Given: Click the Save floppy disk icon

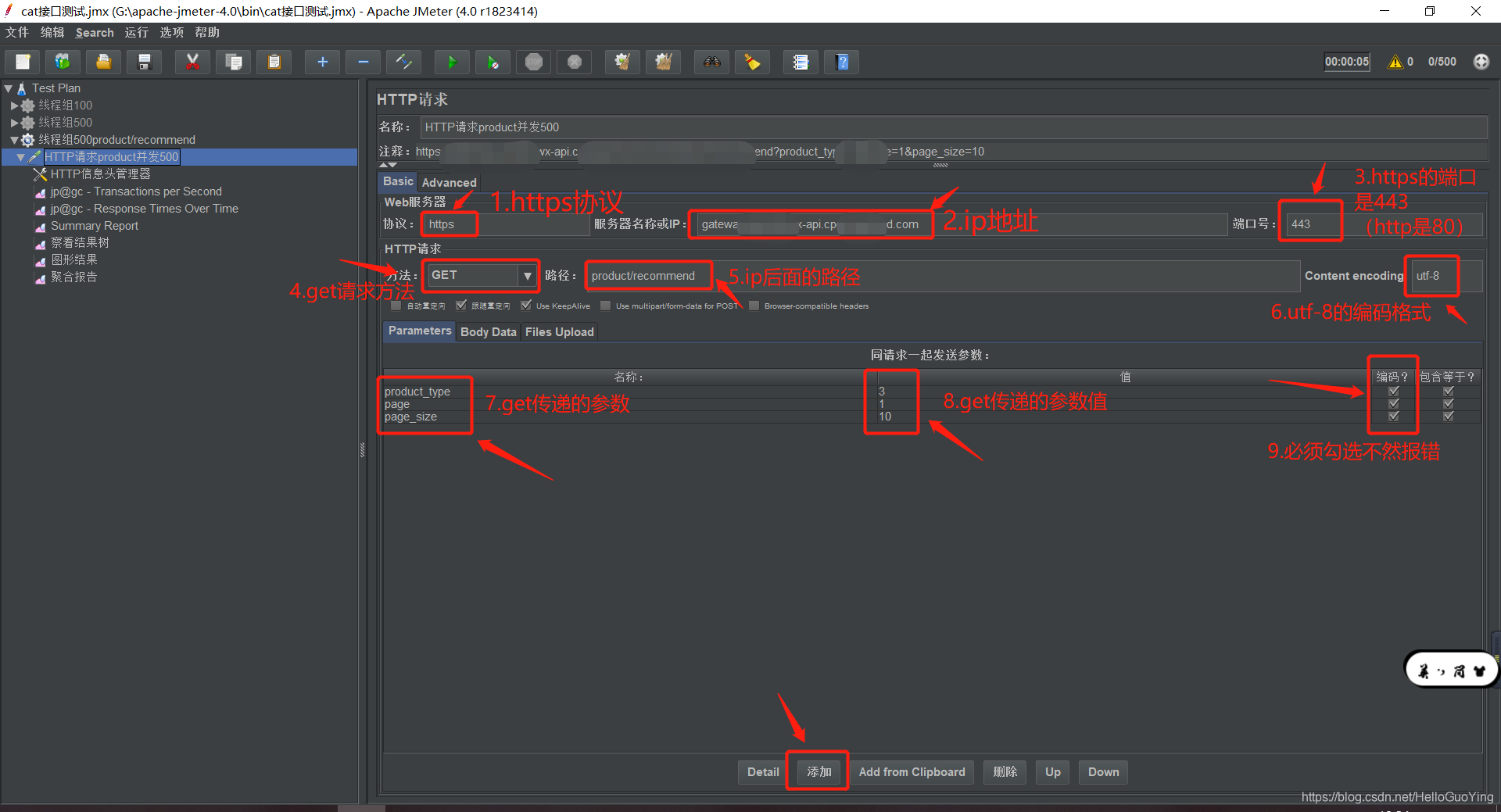Looking at the screenshot, I should click(x=144, y=62).
